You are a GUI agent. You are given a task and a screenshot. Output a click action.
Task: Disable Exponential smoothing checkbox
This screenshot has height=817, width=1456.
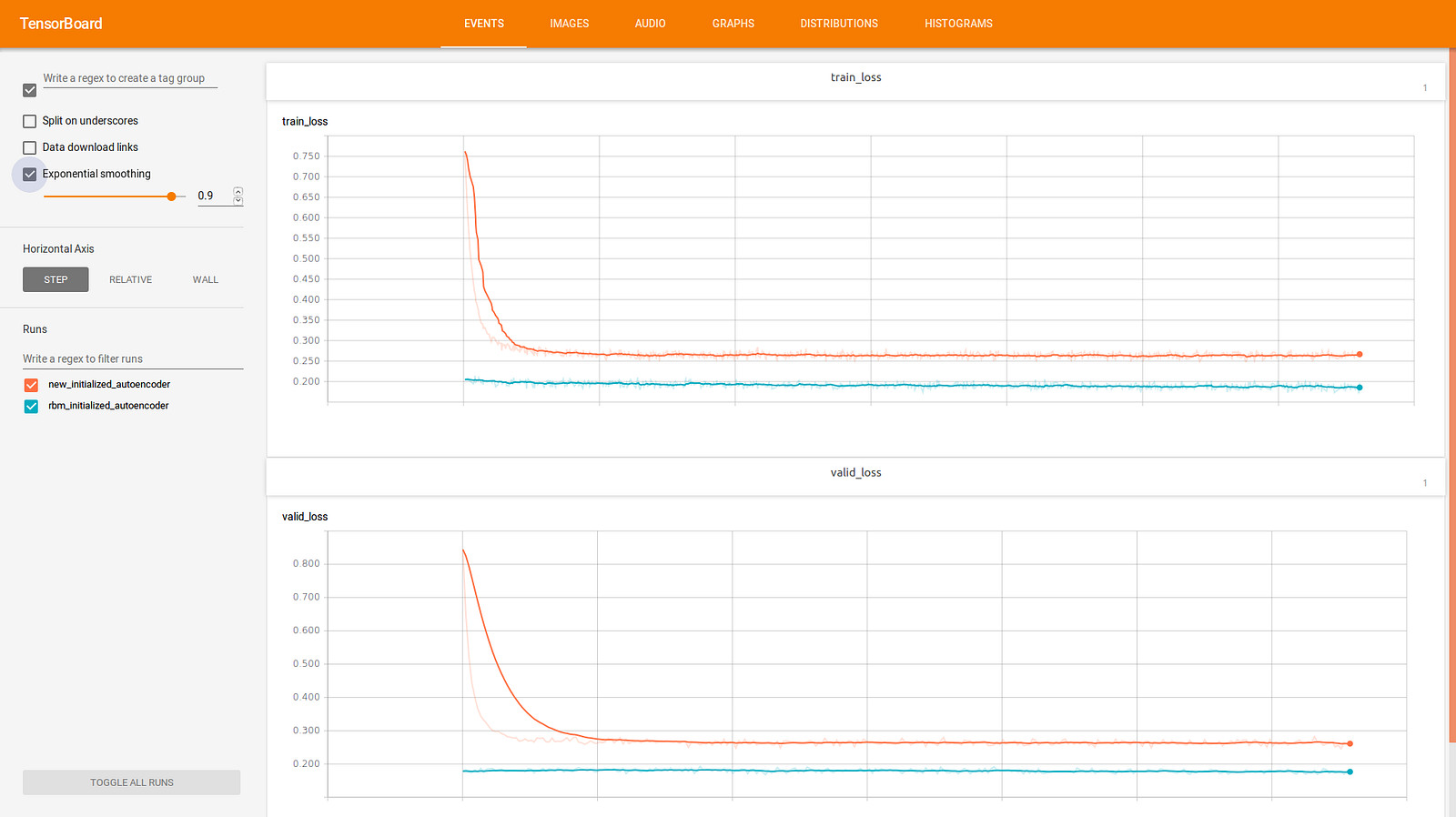[x=30, y=174]
